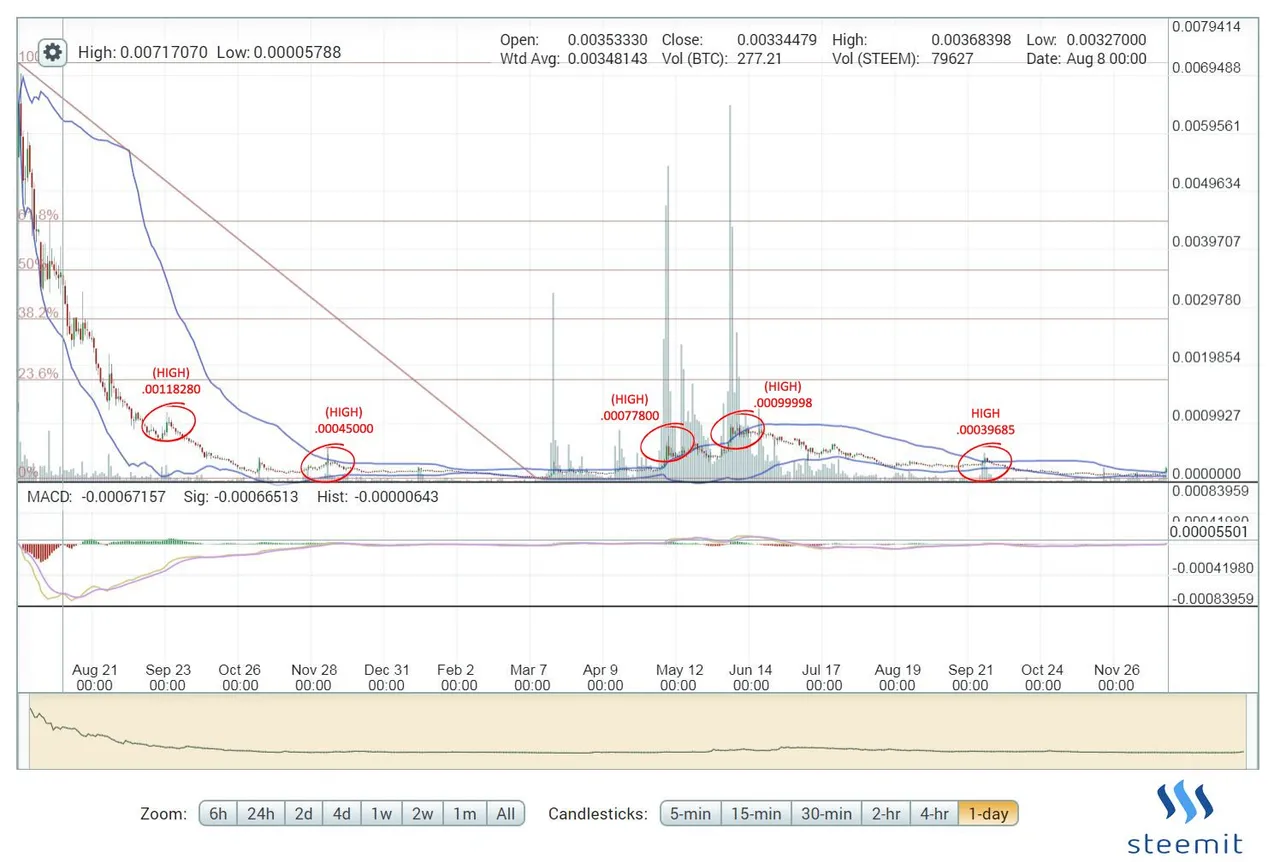Click the range navigator overview strip
This screenshot has width=1280, height=862.
pyautogui.click(x=637, y=731)
